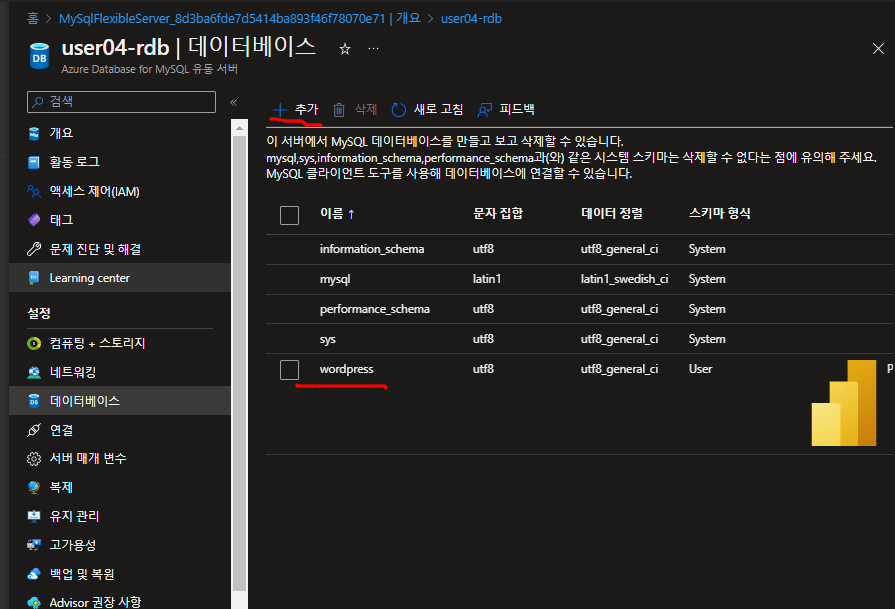Check the wordpress database row checkbox
Image resolution: width=895 pixels, height=609 pixels.
(289, 370)
